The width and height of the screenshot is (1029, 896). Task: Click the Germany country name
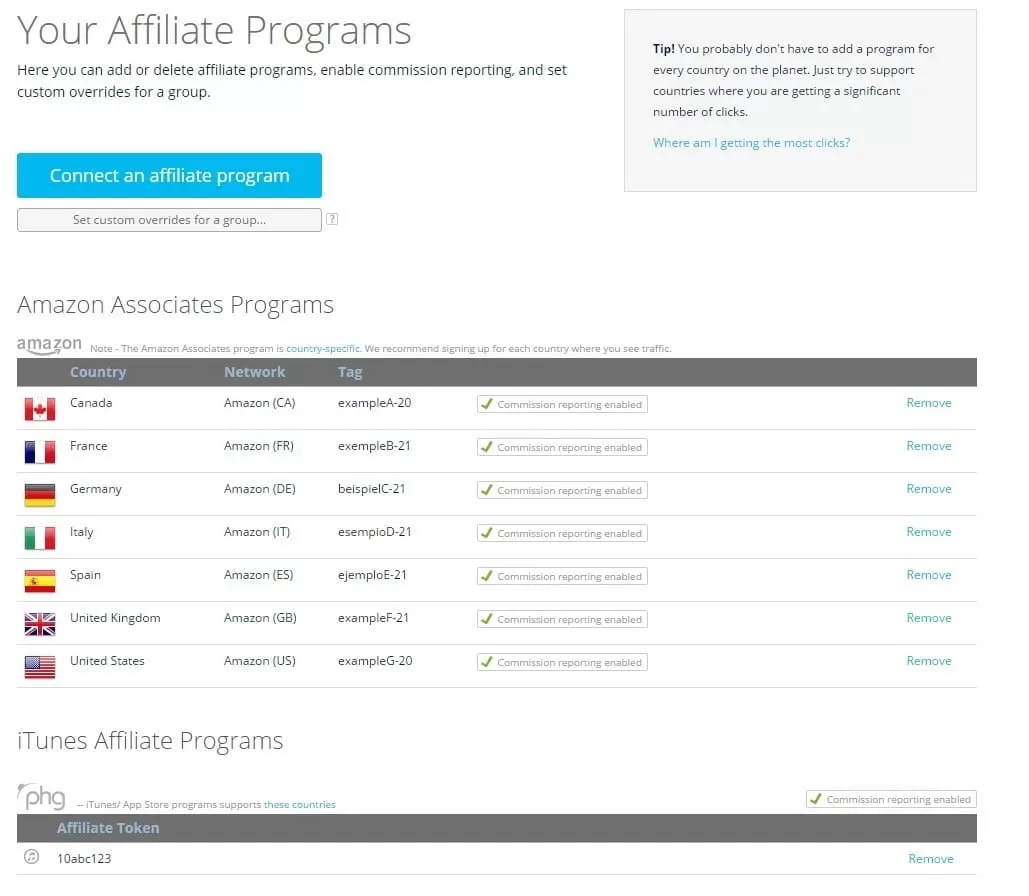coord(96,490)
